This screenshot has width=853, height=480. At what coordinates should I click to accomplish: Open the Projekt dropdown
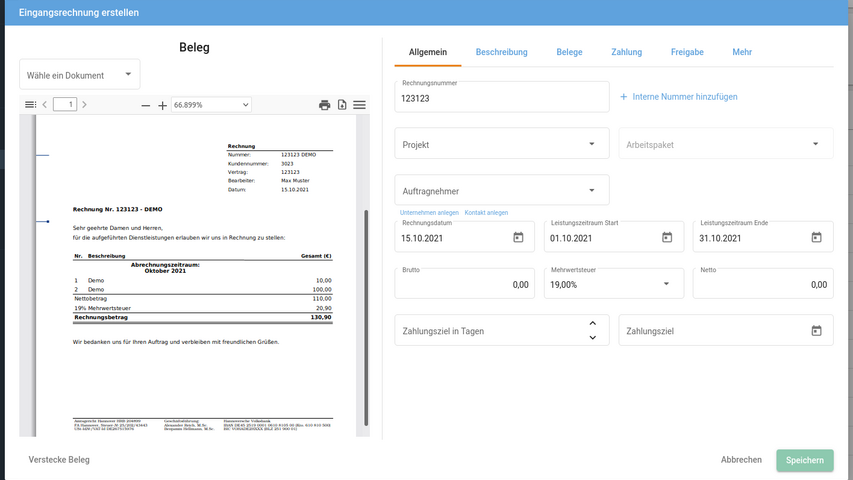click(x=502, y=144)
